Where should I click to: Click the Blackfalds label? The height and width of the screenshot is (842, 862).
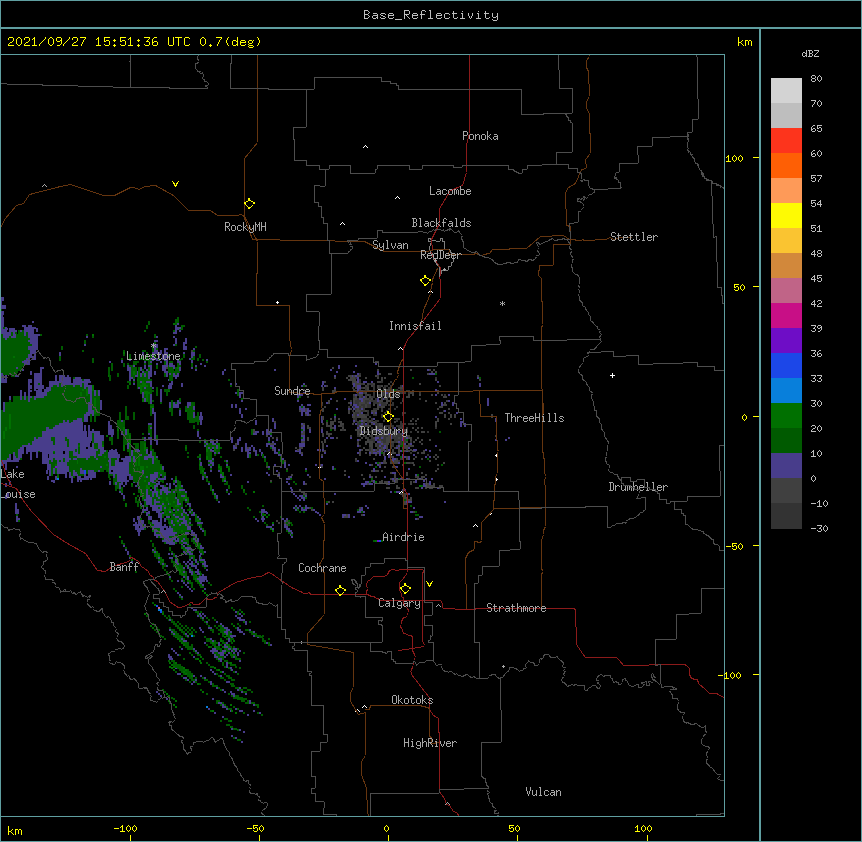point(441,223)
